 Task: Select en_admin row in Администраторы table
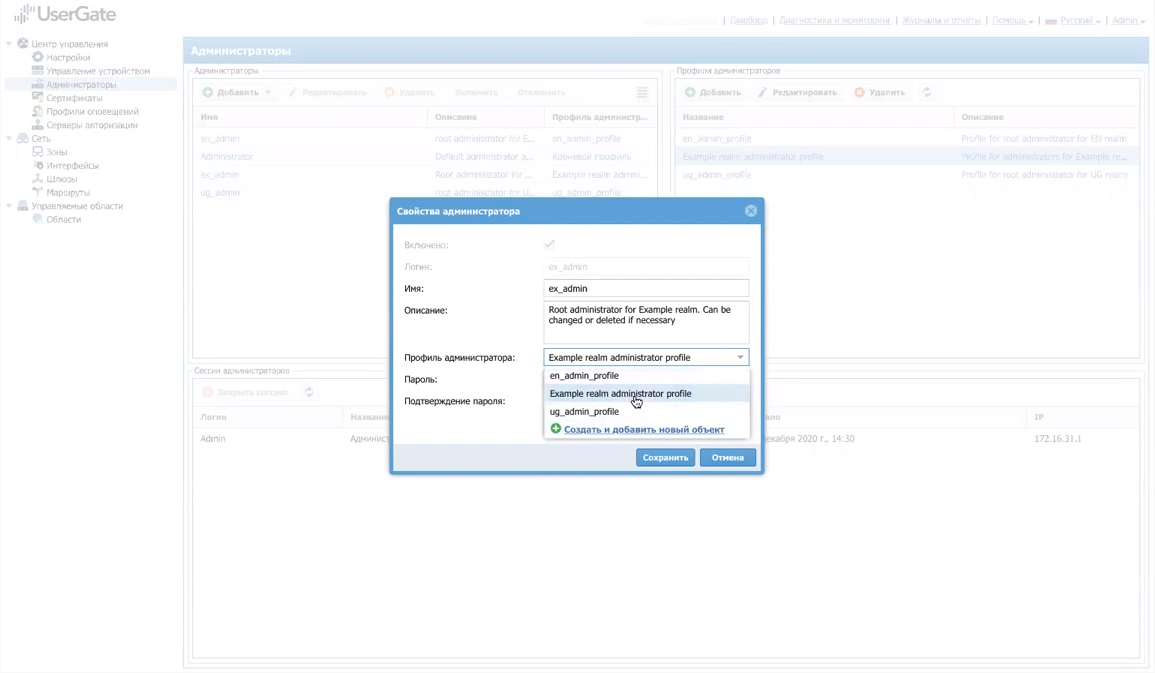pyautogui.click(x=425, y=138)
